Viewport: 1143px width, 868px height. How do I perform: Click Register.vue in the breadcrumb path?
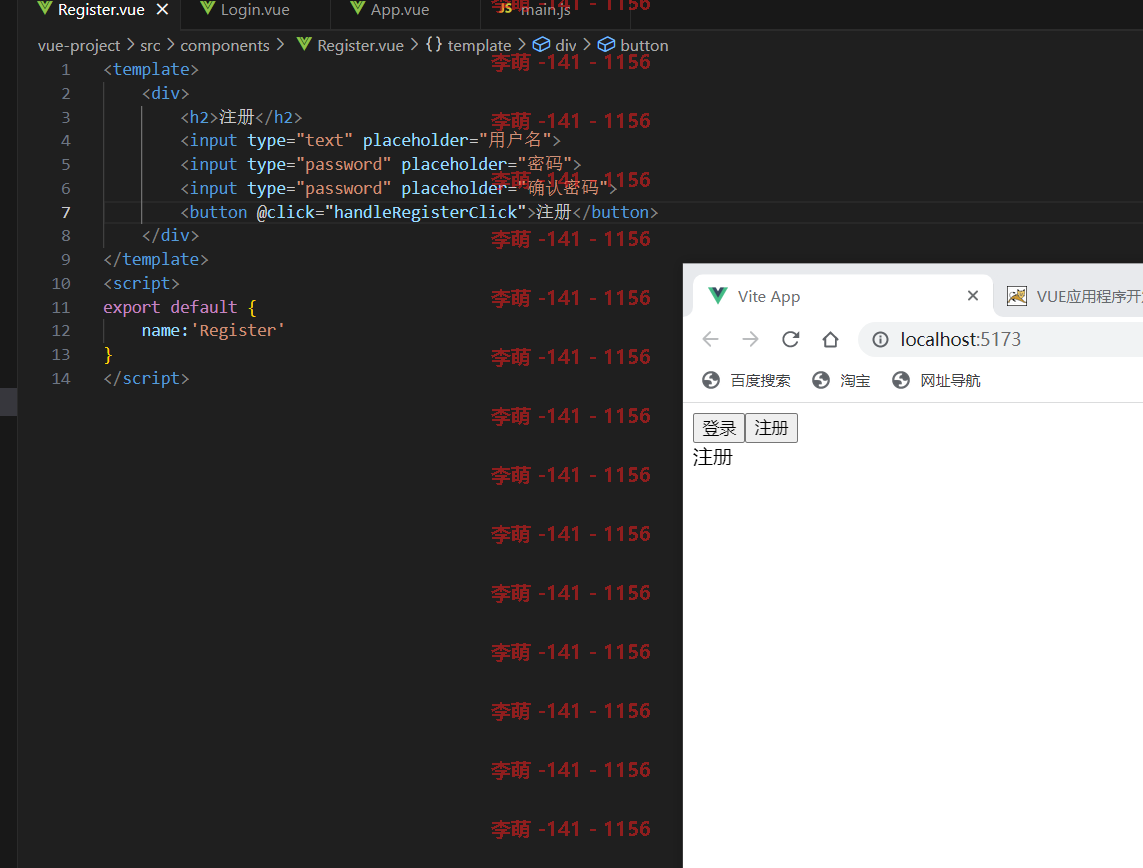[360, 45]
